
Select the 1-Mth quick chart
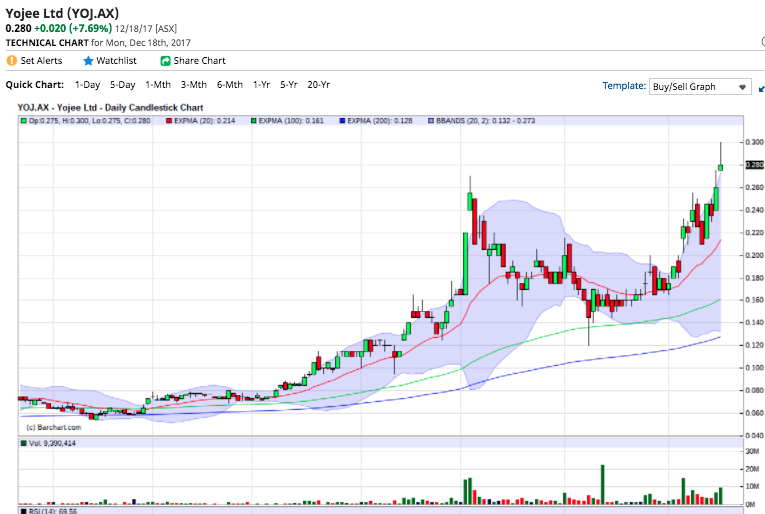(158, 85)
